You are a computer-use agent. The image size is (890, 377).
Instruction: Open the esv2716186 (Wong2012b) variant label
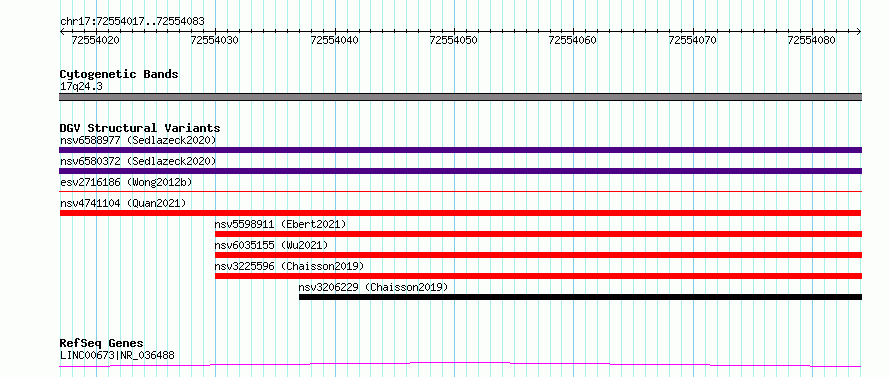126,182
